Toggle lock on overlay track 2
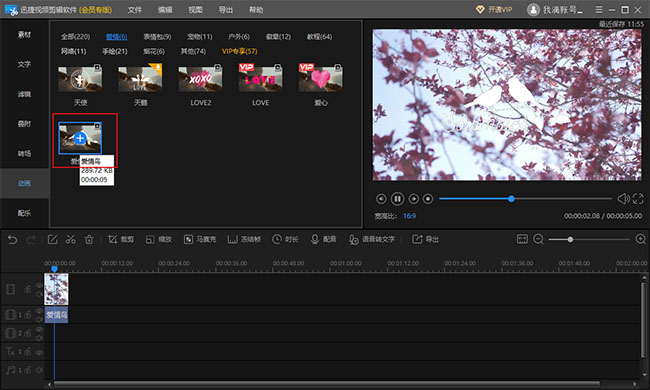The image size is (650, 390). click(28, 333)
